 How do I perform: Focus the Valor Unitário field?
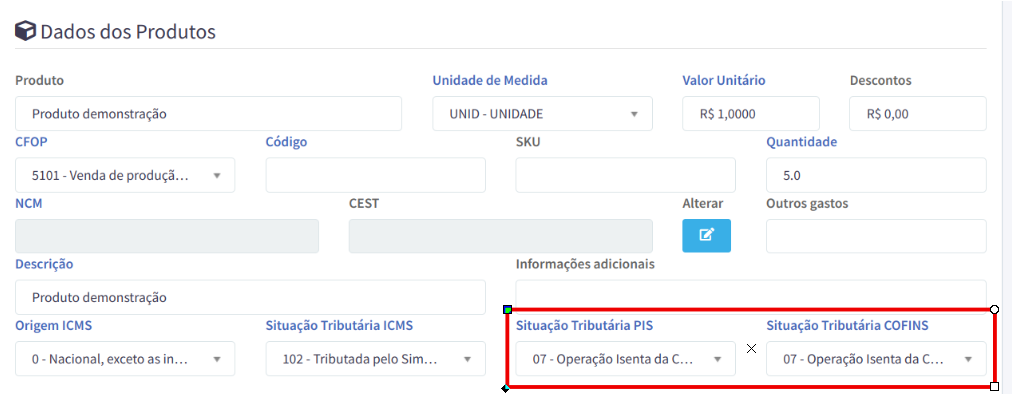[751, 114]
